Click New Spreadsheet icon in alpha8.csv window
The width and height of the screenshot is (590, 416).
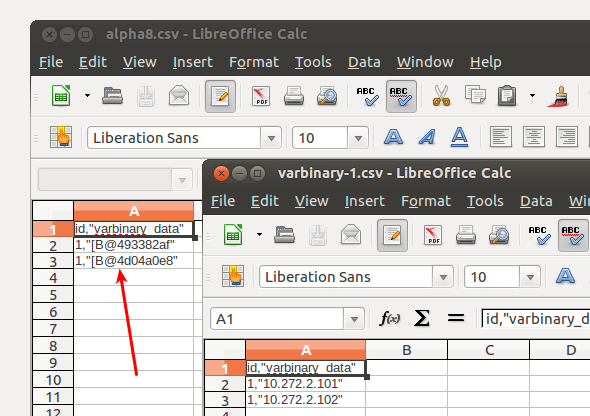61,96
